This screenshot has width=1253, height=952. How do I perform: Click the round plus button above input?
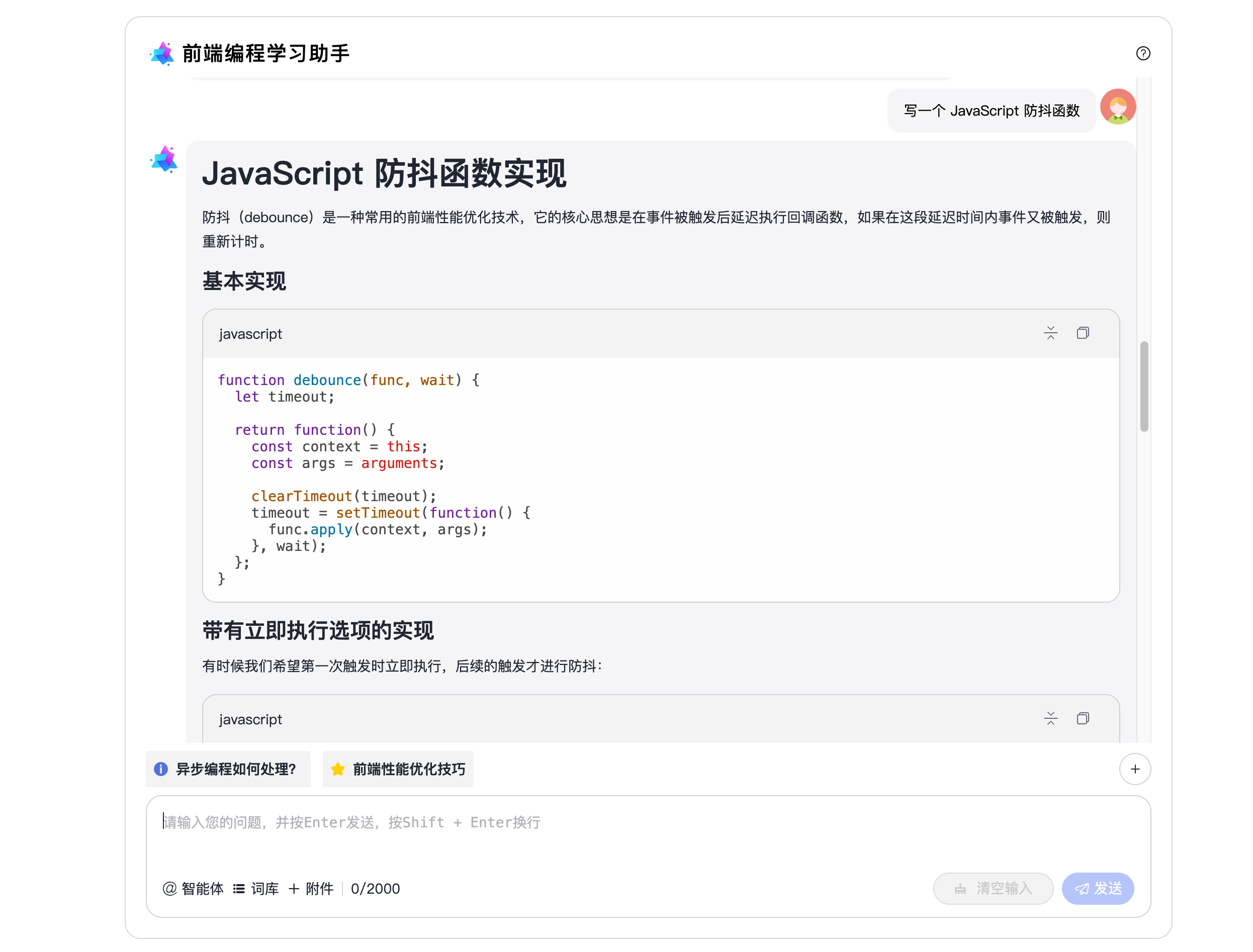[1134, 769]
